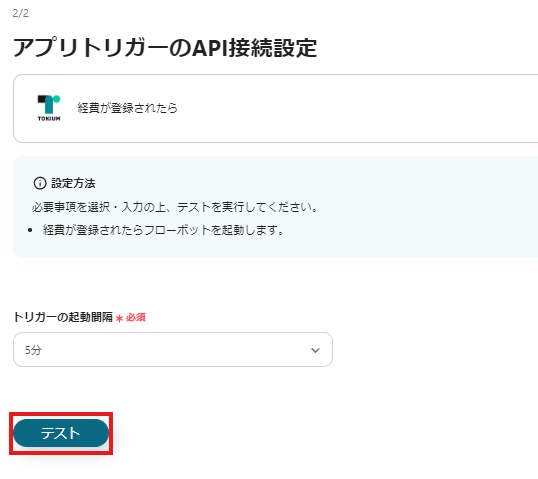Click the 必要事項を選択・入力の上 instruction text
This screenshot has height=479, width=538.
pos(99,207)
